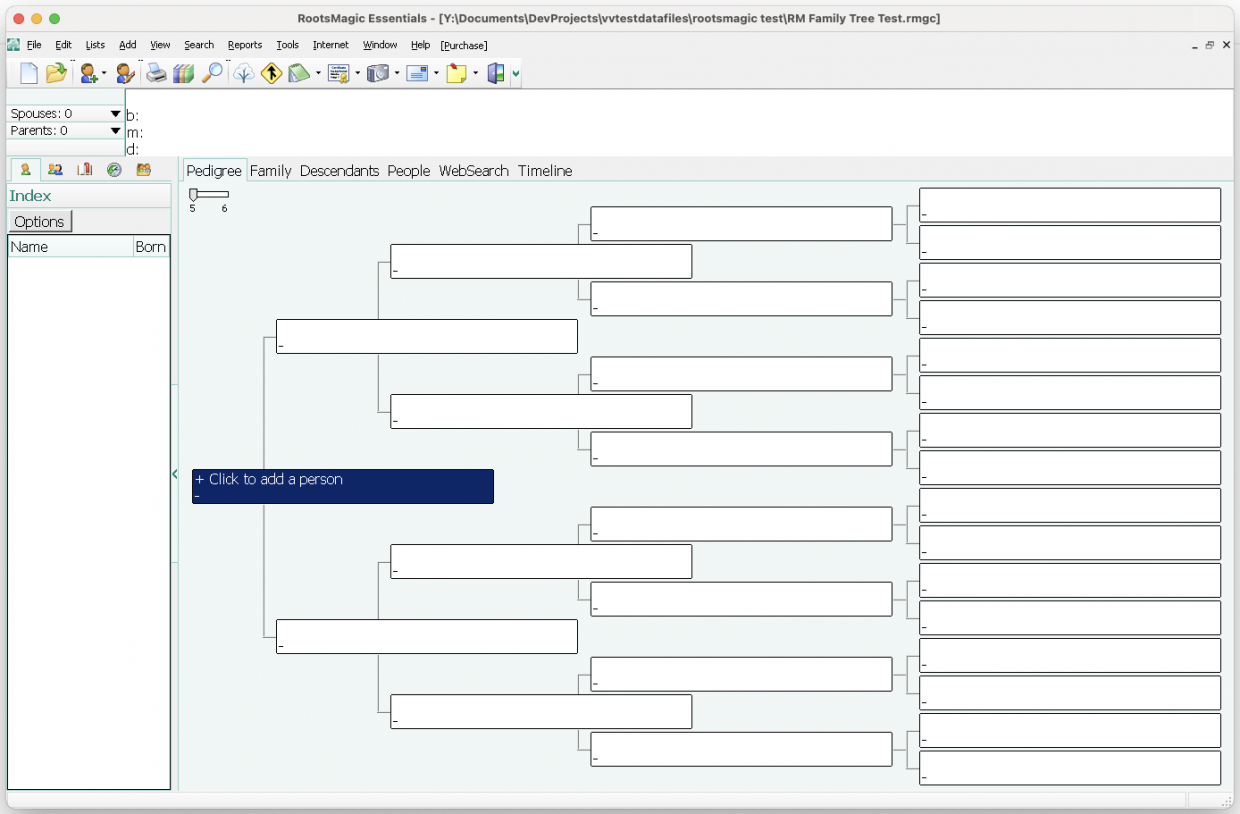1240x814 pixels.
Task: Open reports using the books icon
Action: coord(183,73)
